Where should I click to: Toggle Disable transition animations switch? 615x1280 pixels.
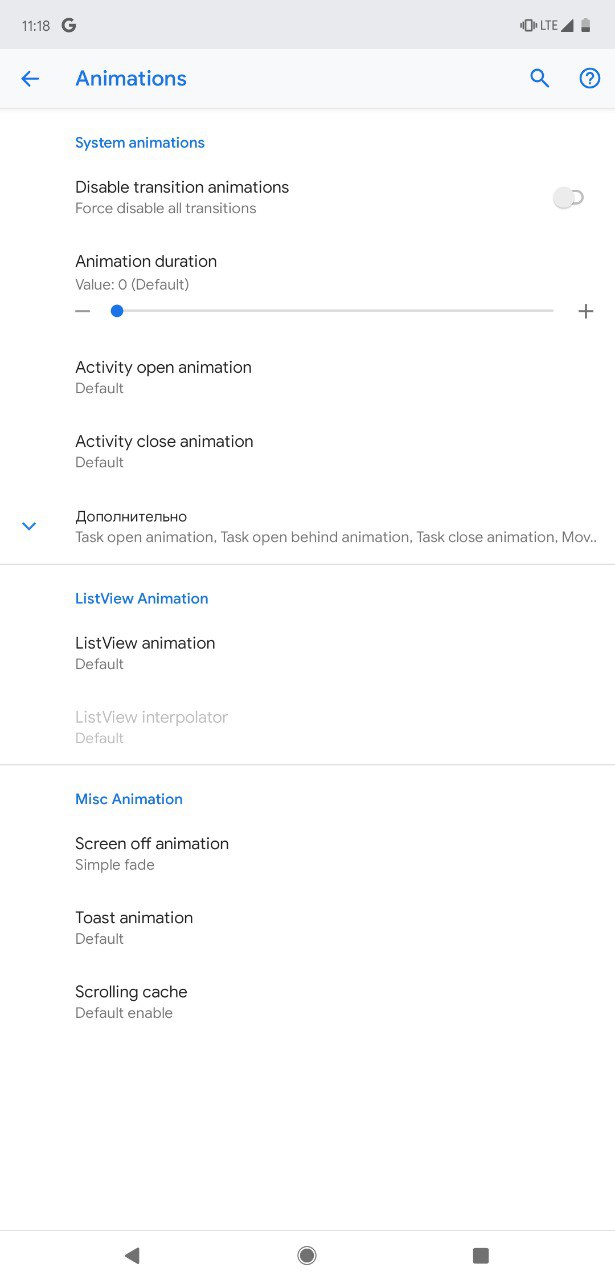point(568,198)
